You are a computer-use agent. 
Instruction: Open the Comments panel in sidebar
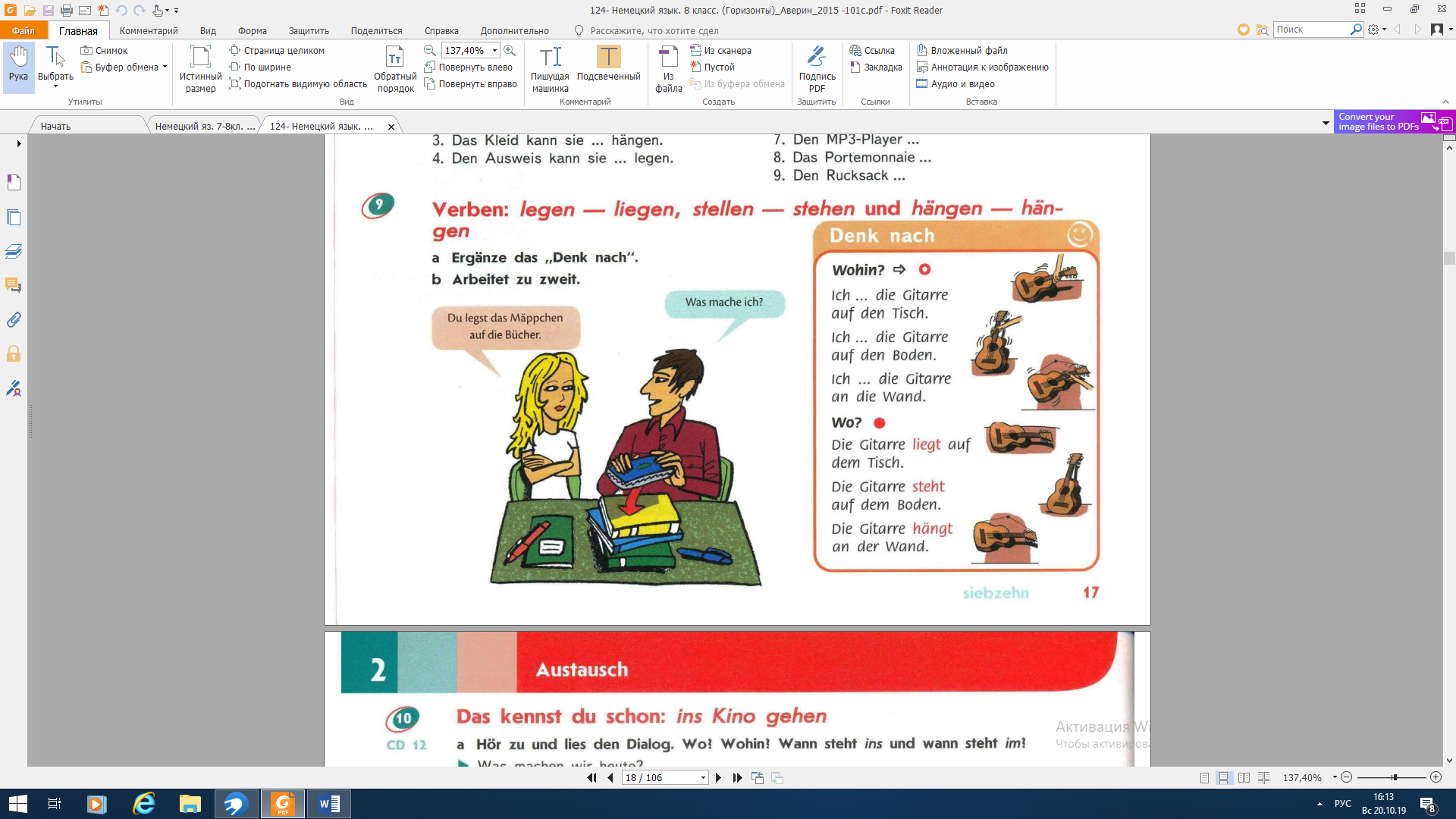tap(14, 286)
